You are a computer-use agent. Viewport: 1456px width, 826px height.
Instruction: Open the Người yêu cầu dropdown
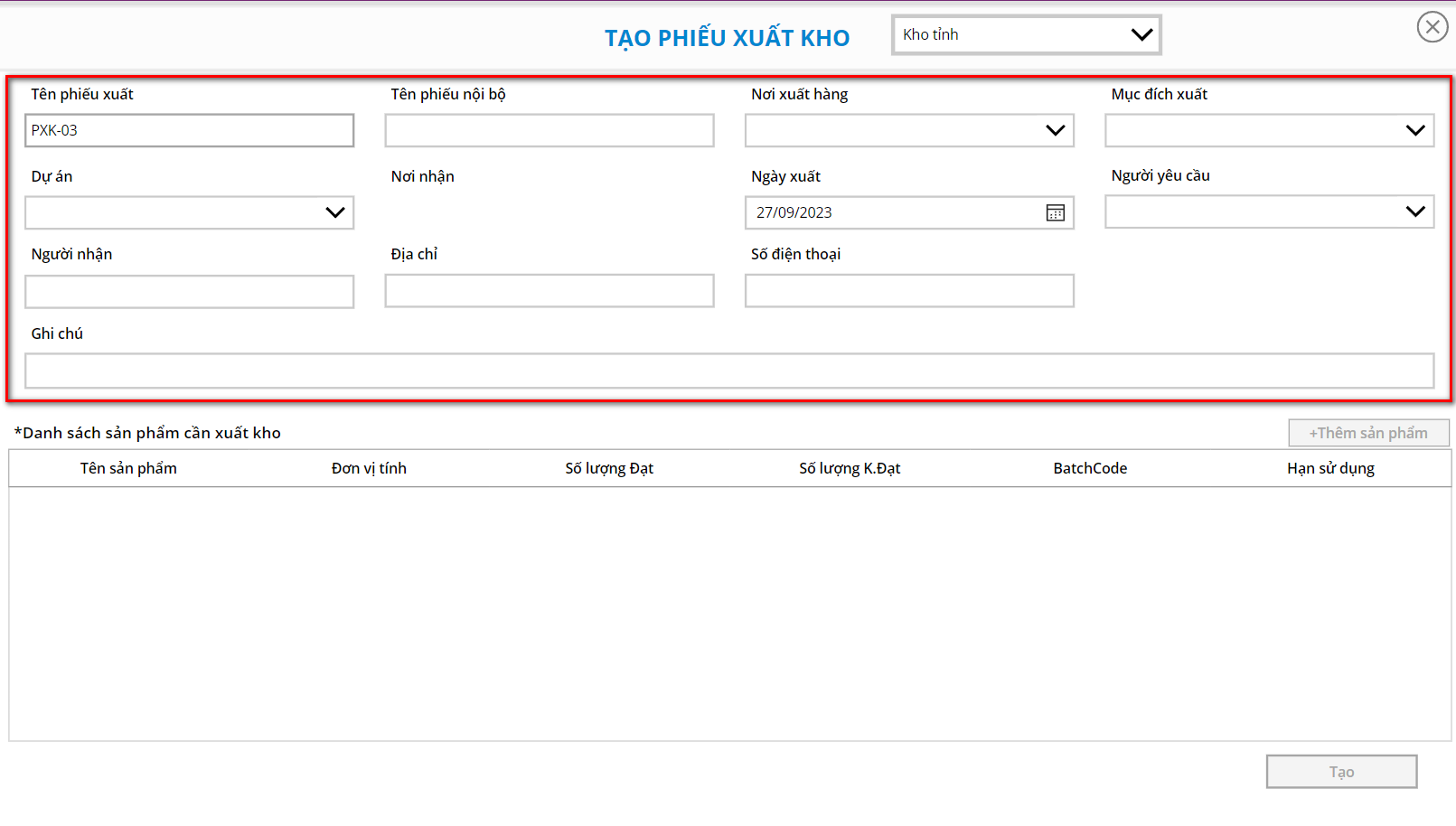tap(1269, 211)
